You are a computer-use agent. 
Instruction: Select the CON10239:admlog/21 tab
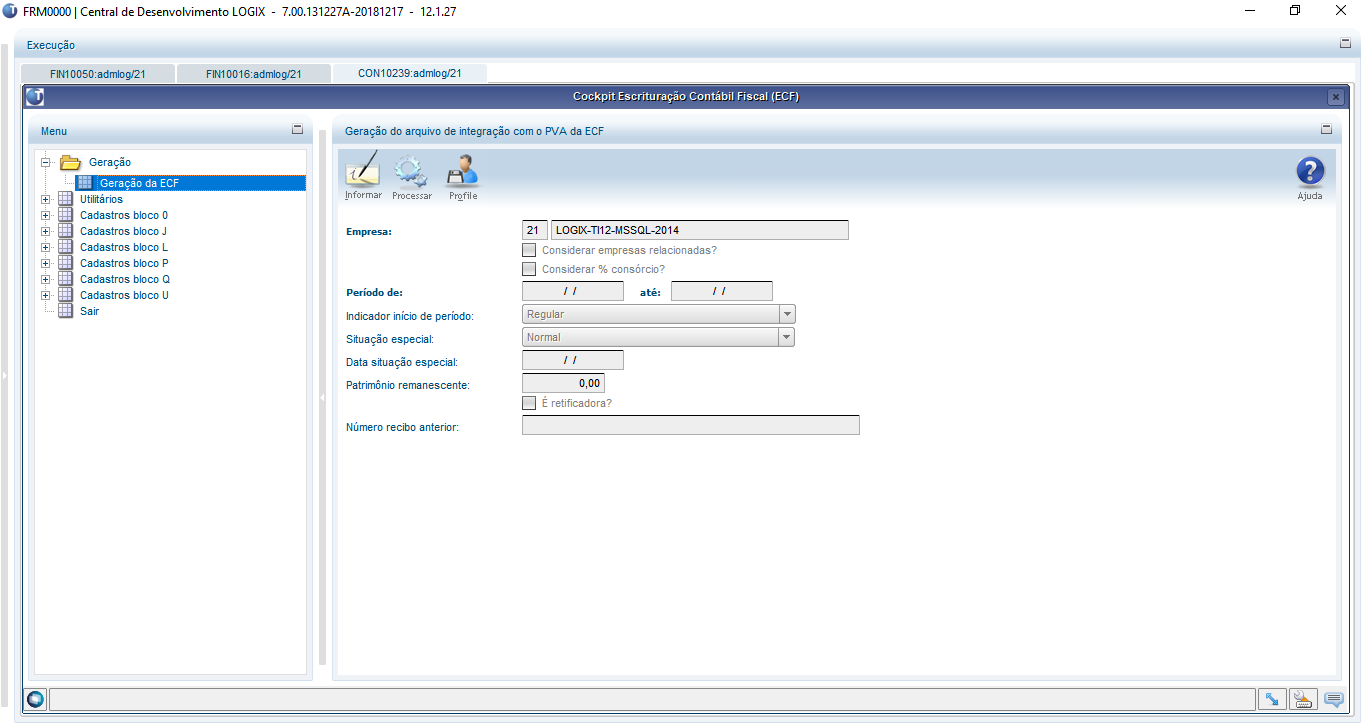tap(410, 73)
